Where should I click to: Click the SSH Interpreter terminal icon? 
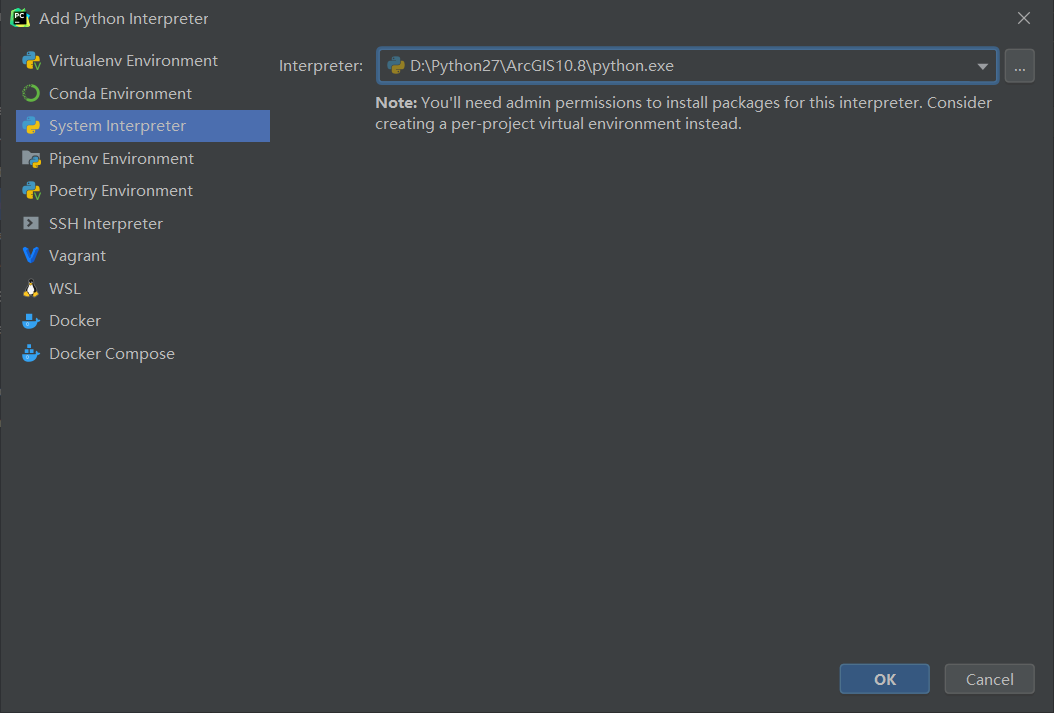31,224
